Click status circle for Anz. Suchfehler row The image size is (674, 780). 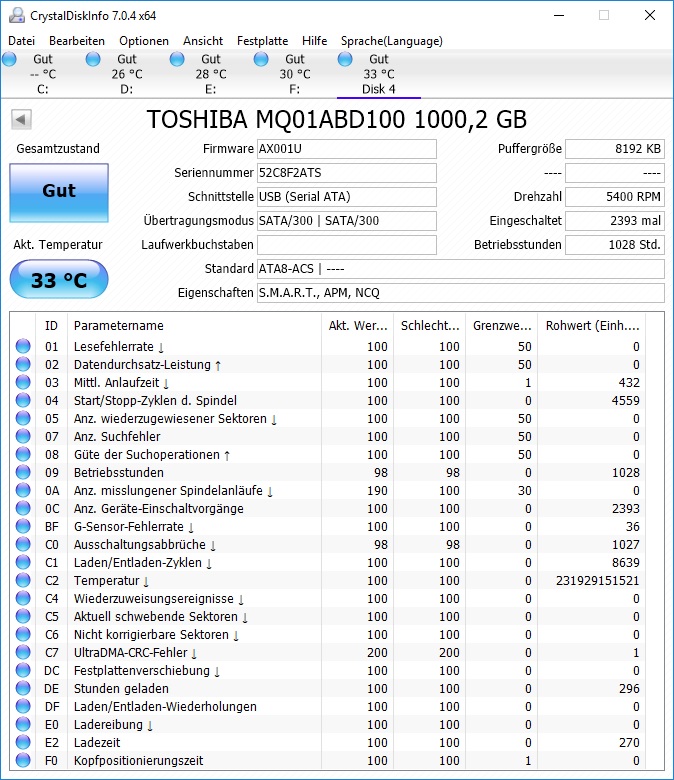tap(23, 436)
